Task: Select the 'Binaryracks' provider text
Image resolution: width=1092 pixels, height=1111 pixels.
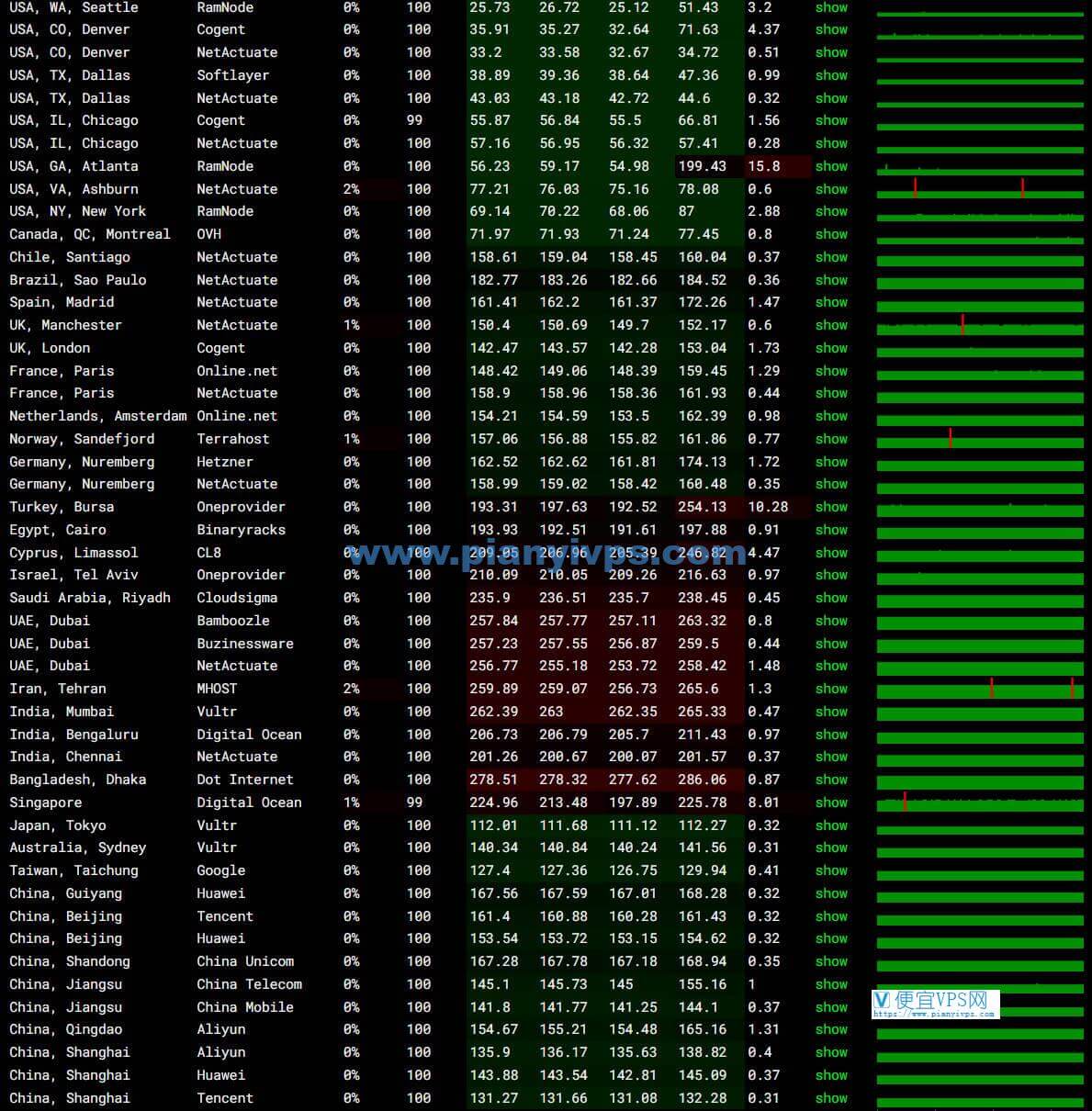Action: coord(241,530)
